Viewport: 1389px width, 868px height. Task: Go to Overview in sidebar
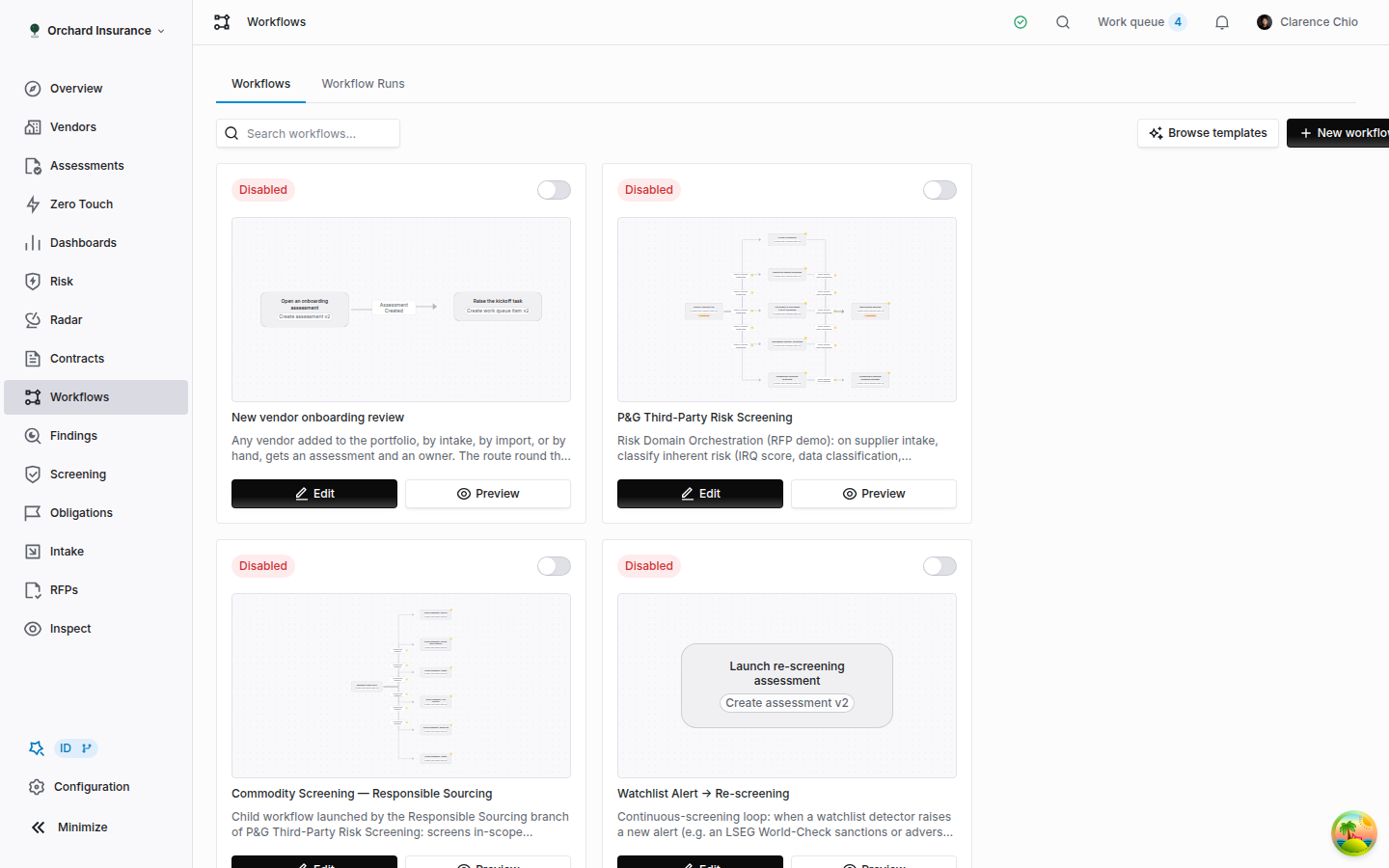pos(95,89)
